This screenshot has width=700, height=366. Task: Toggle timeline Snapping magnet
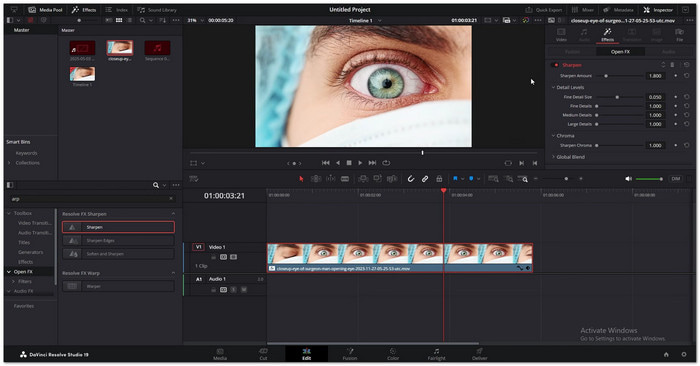coord(411,179)
